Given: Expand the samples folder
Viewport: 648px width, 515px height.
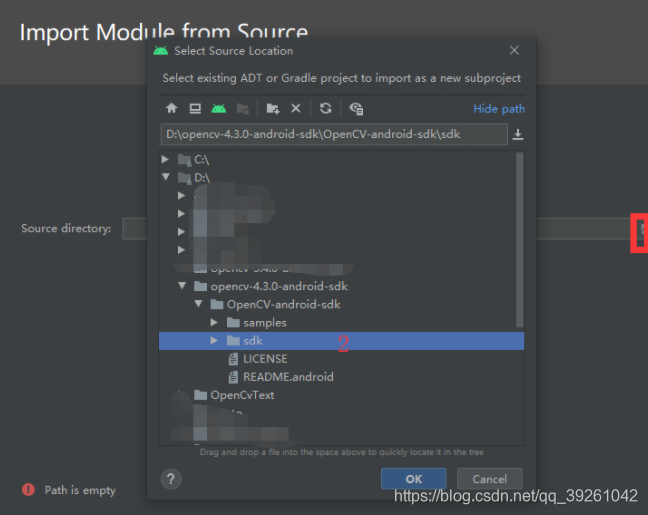Looking at the screenshot, I should [214, 322].
